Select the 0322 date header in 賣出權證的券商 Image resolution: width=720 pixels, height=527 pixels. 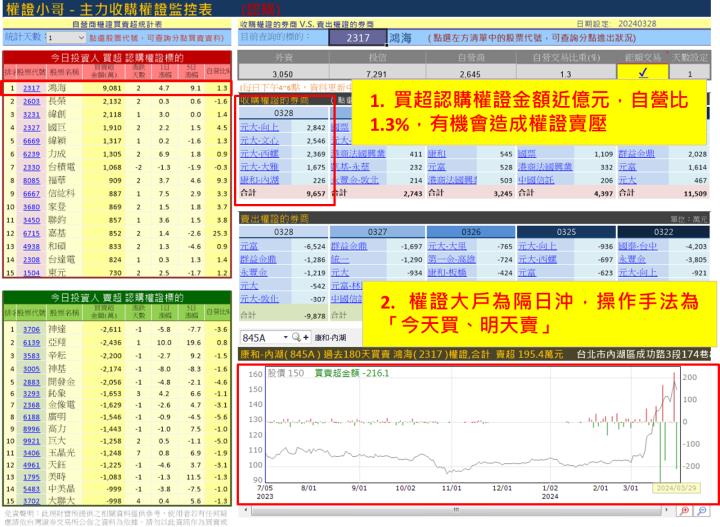tap(664, 232)
